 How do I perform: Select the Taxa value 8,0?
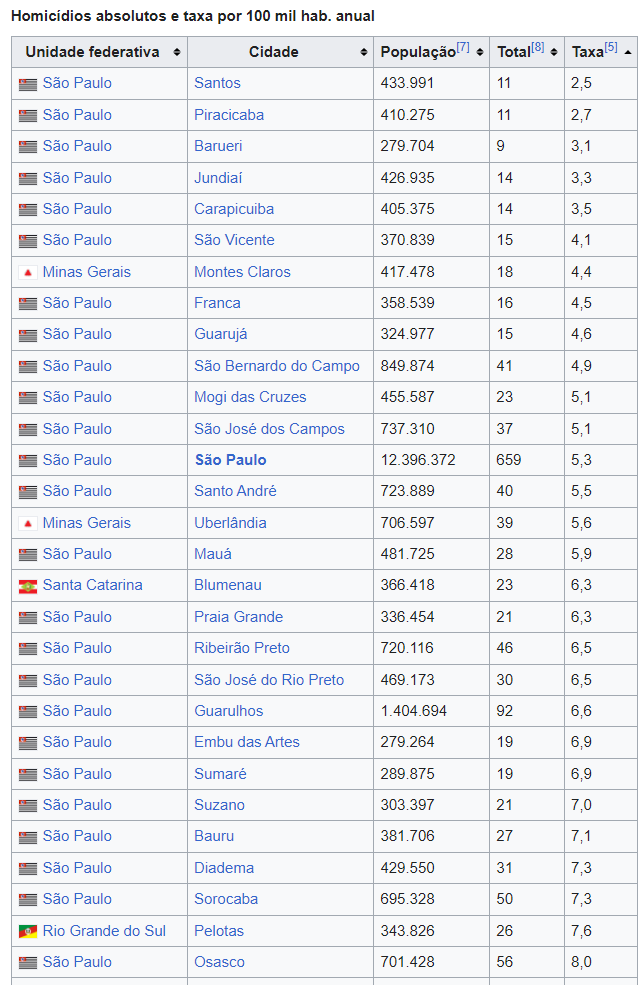(581, 962)
